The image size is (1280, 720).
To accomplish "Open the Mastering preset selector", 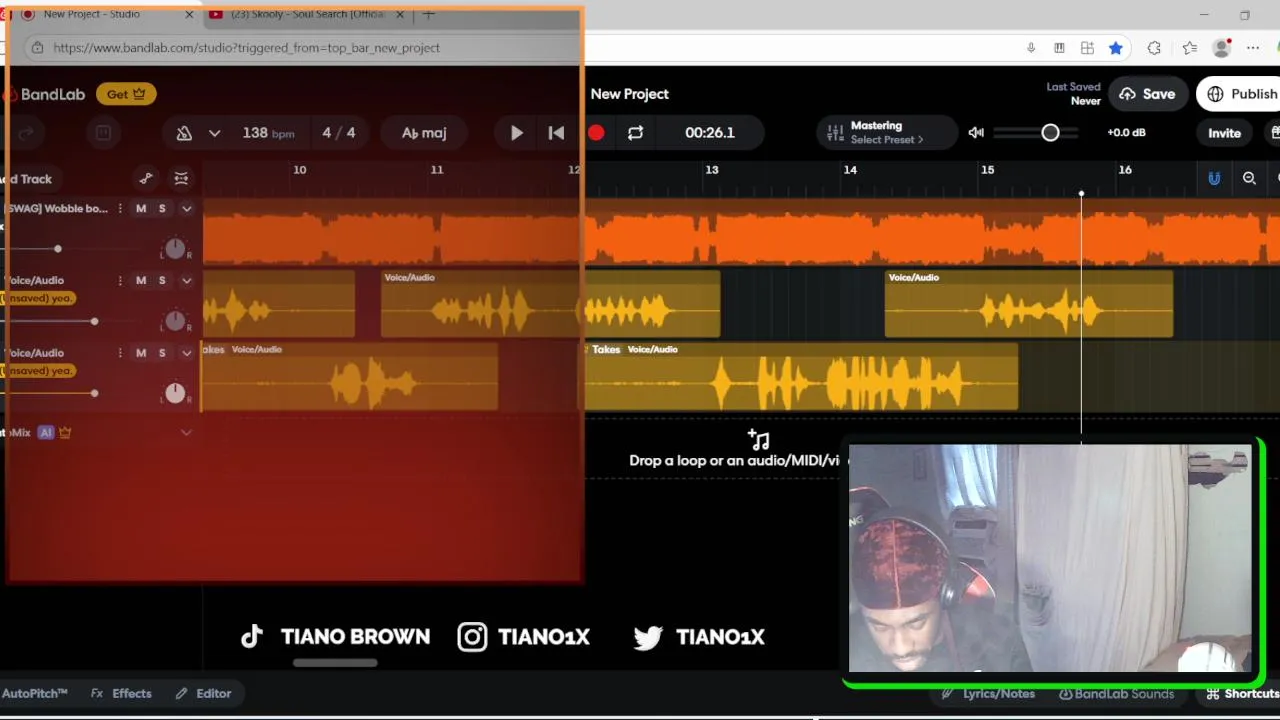I will 886,133.
